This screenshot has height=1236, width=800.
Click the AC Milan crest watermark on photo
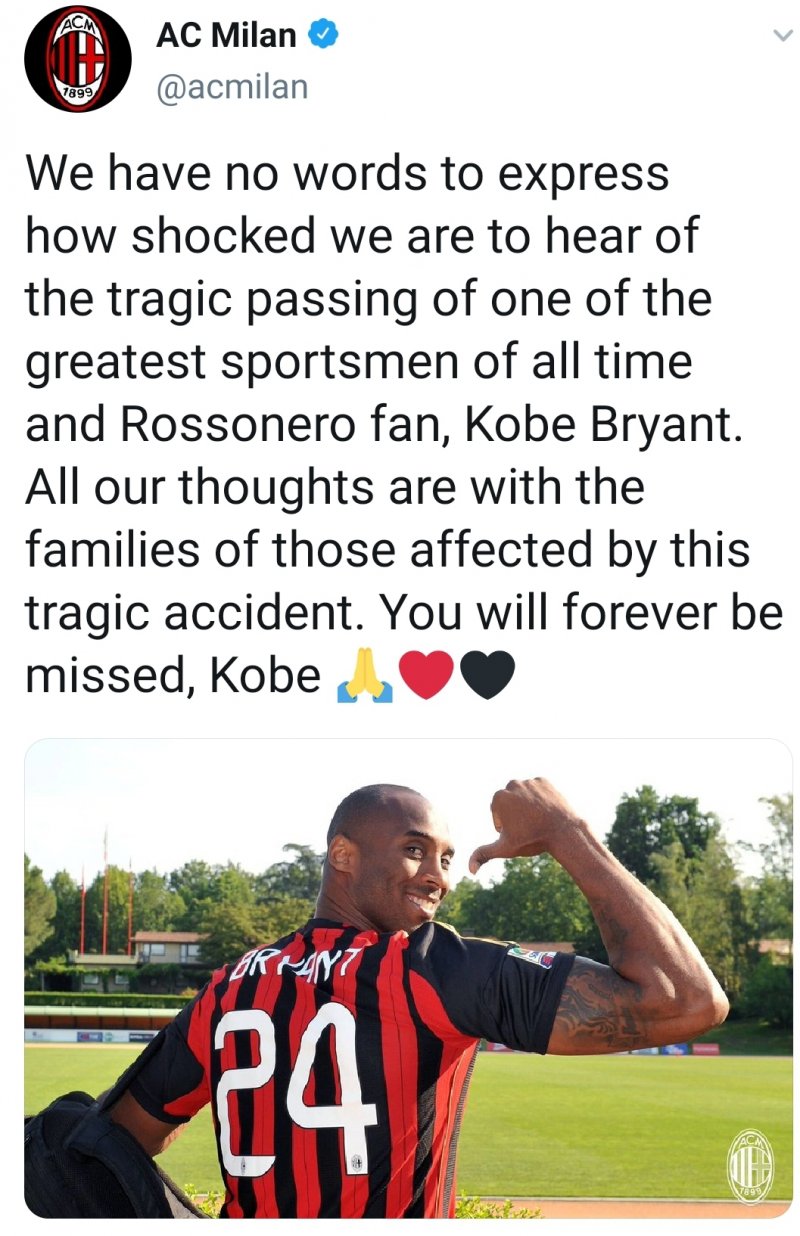750,1167
